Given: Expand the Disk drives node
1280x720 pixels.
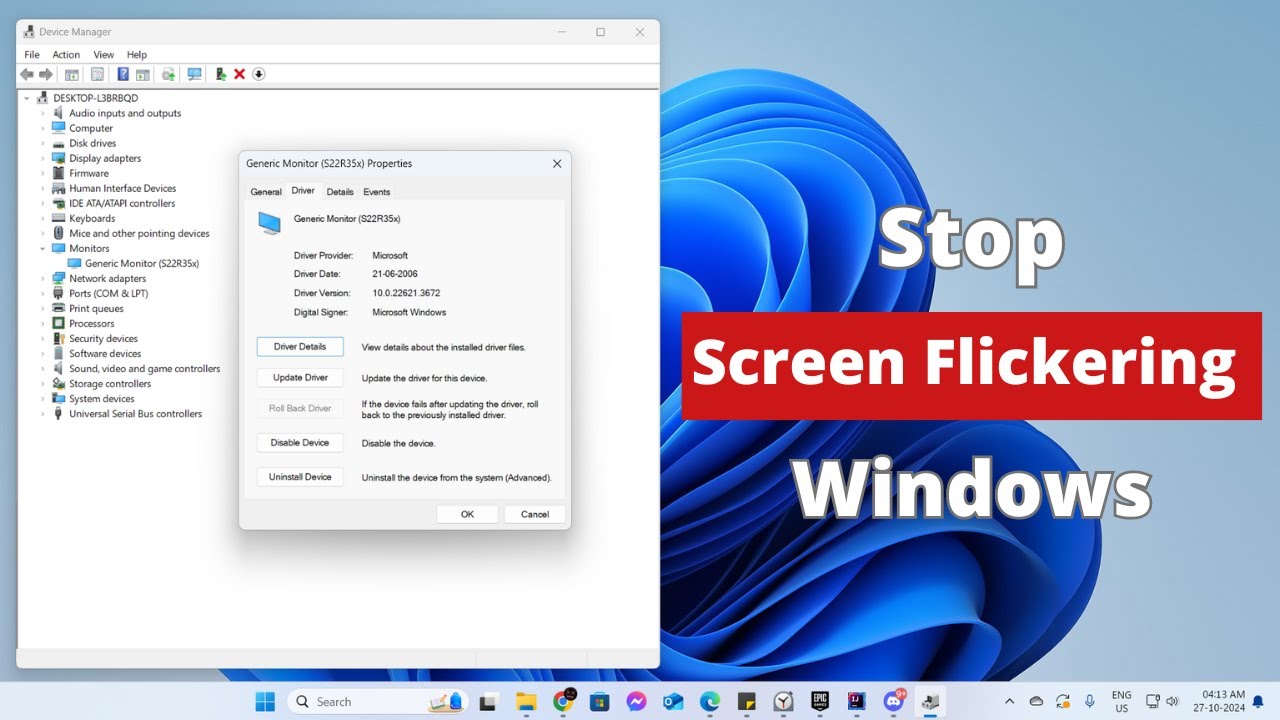Looking at the screenshot, I should [43, 143].
